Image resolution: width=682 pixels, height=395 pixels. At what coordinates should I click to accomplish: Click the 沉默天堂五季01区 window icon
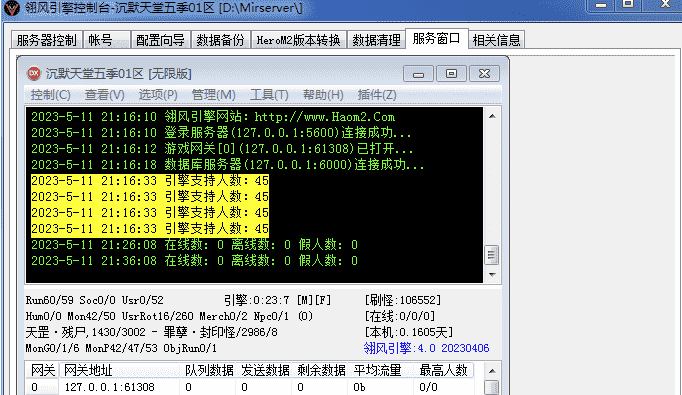[34, 73]
